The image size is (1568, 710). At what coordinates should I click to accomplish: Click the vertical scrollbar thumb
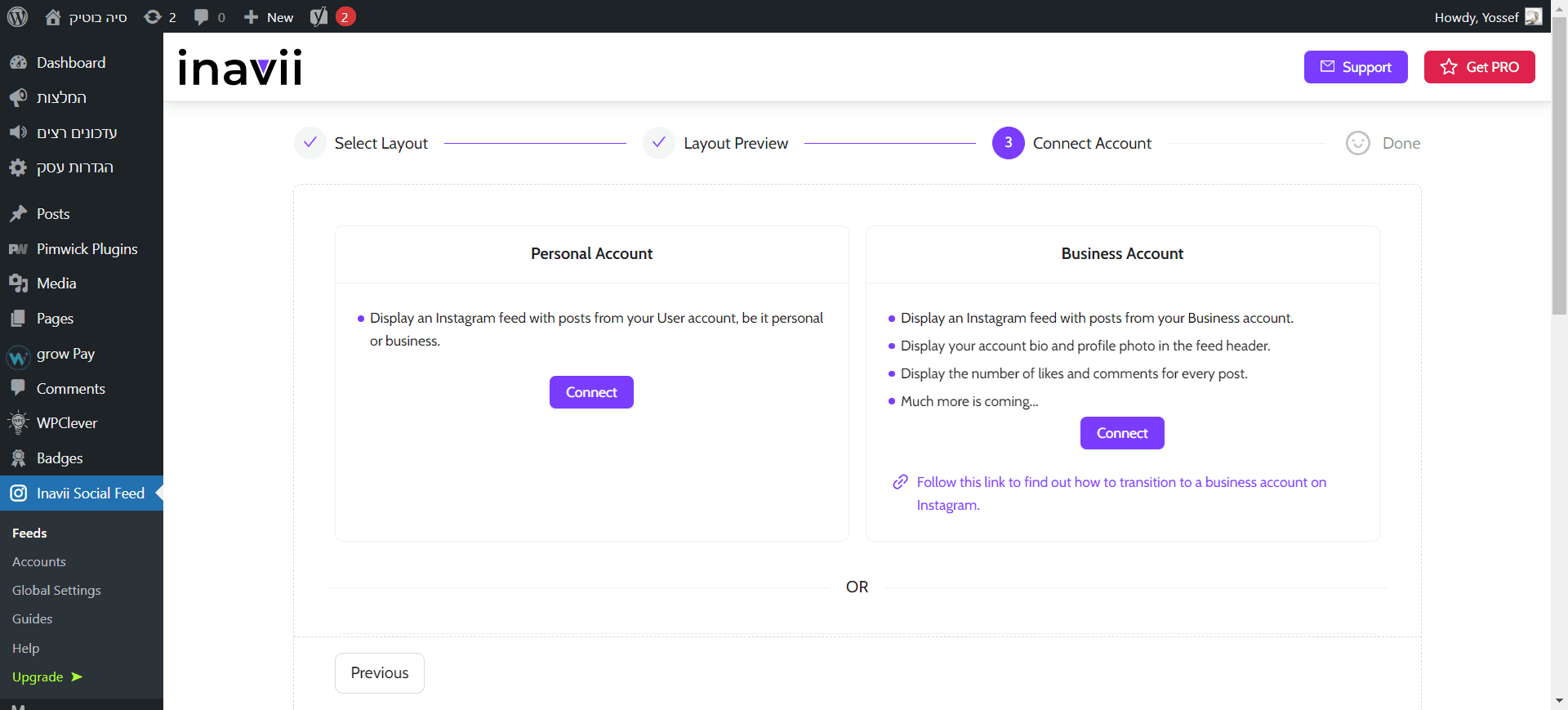(x=1559, y=165)
